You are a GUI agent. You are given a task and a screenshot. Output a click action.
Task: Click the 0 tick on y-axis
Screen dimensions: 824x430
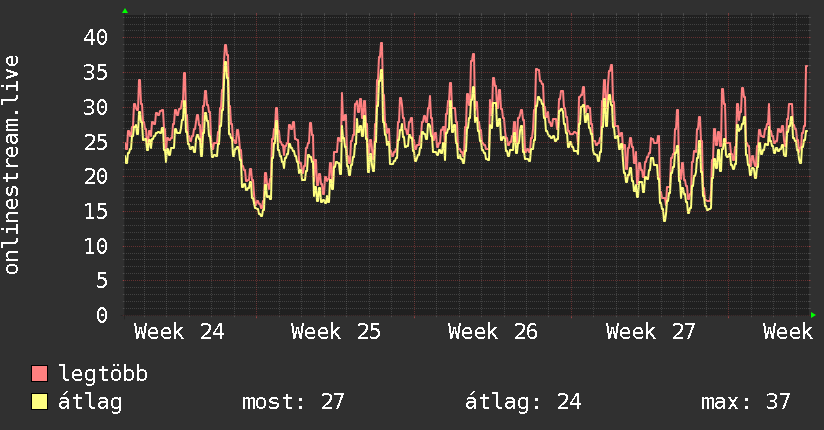pos(102,315)
